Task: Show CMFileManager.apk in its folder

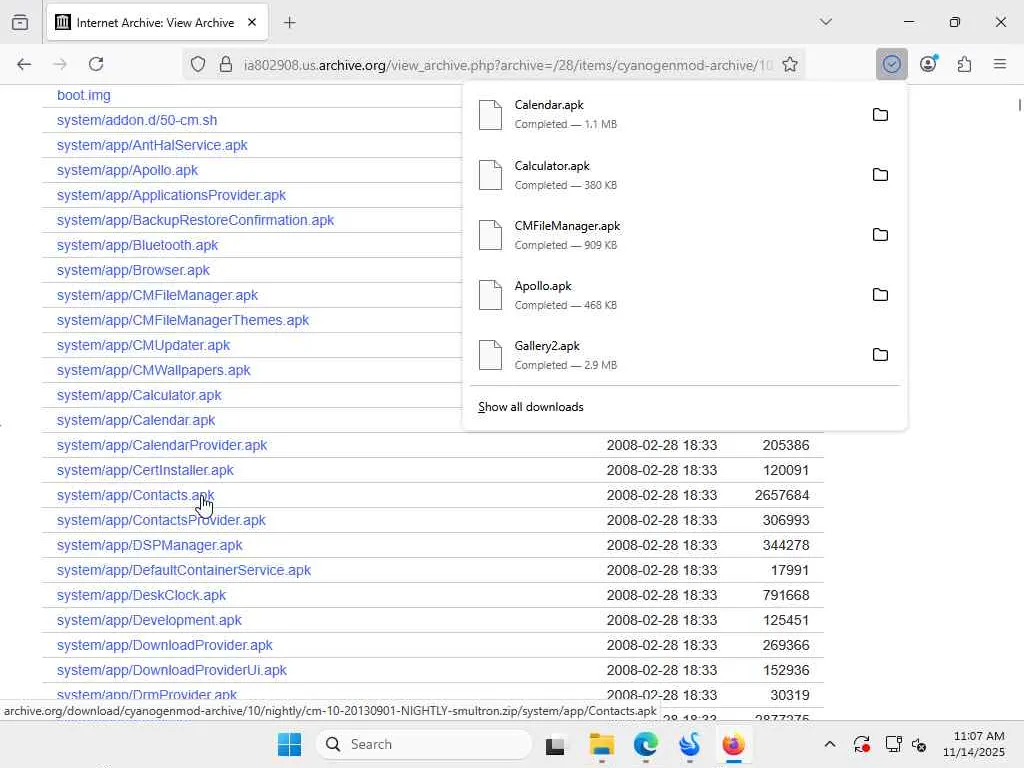Action: (880, 235)
